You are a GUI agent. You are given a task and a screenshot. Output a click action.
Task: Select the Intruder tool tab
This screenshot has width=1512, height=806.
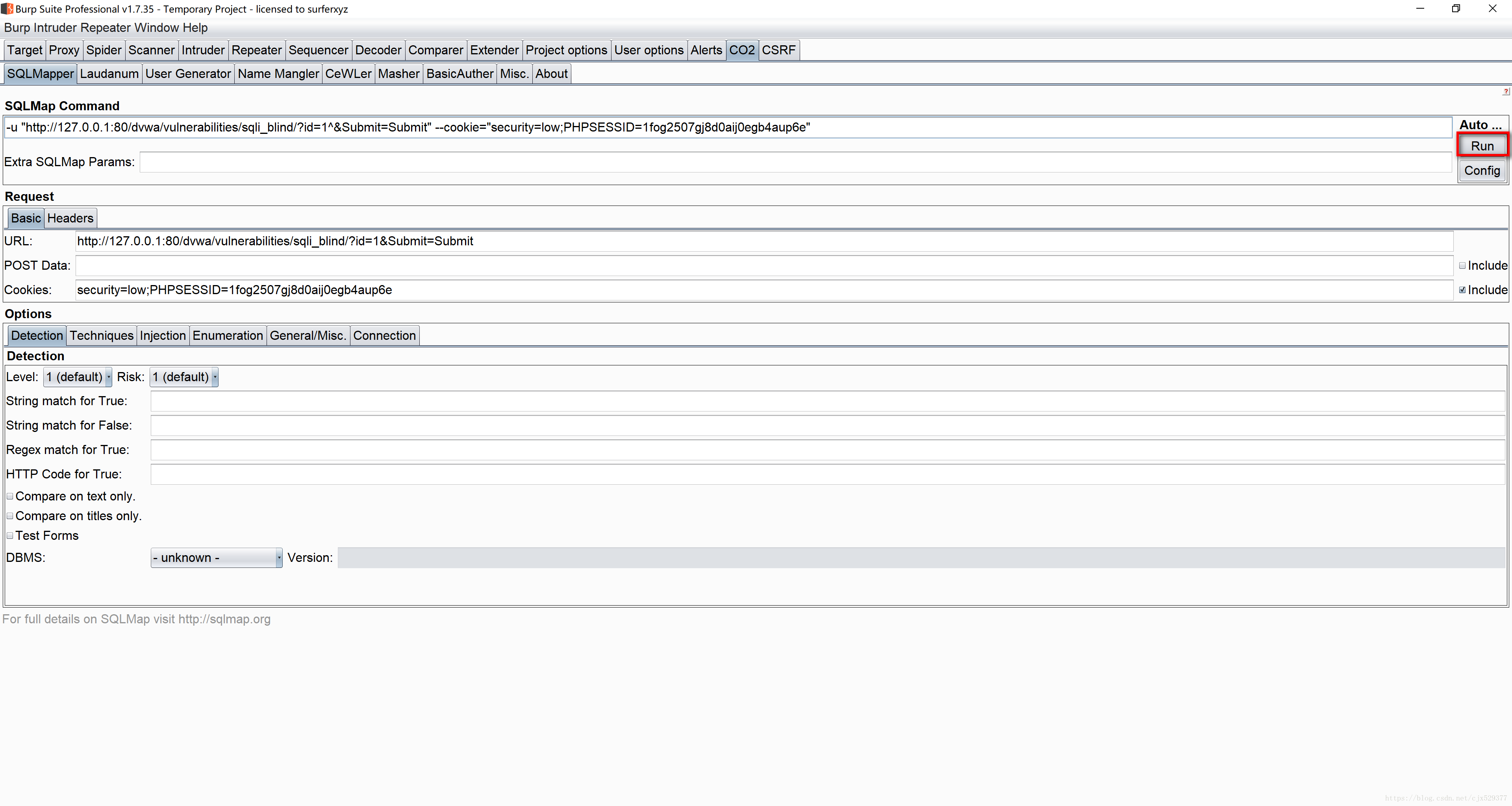pyautogui.click(x=203, y=50)
